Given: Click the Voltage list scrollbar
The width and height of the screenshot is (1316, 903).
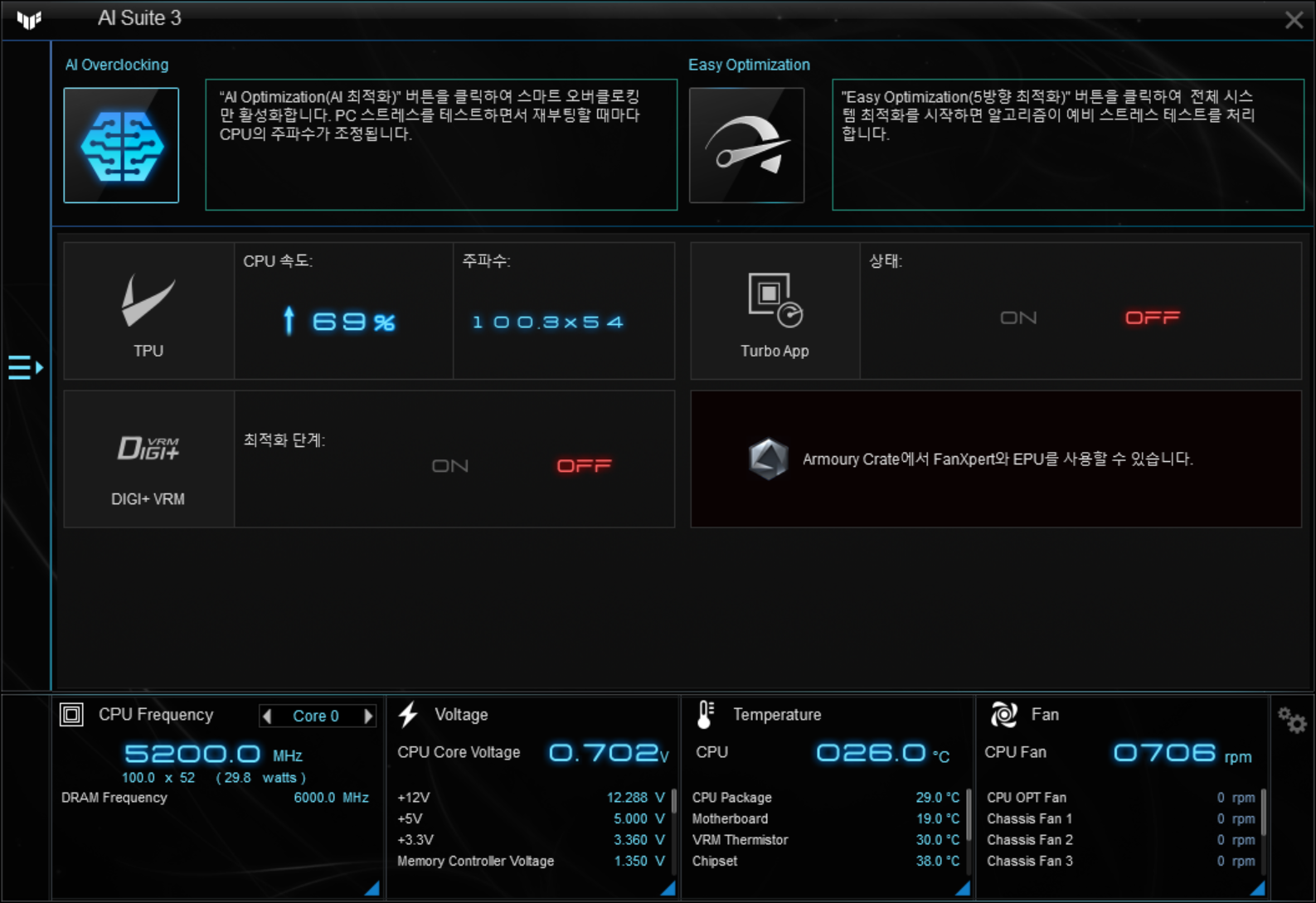Looking at the screenshot, I should [673, 802].
